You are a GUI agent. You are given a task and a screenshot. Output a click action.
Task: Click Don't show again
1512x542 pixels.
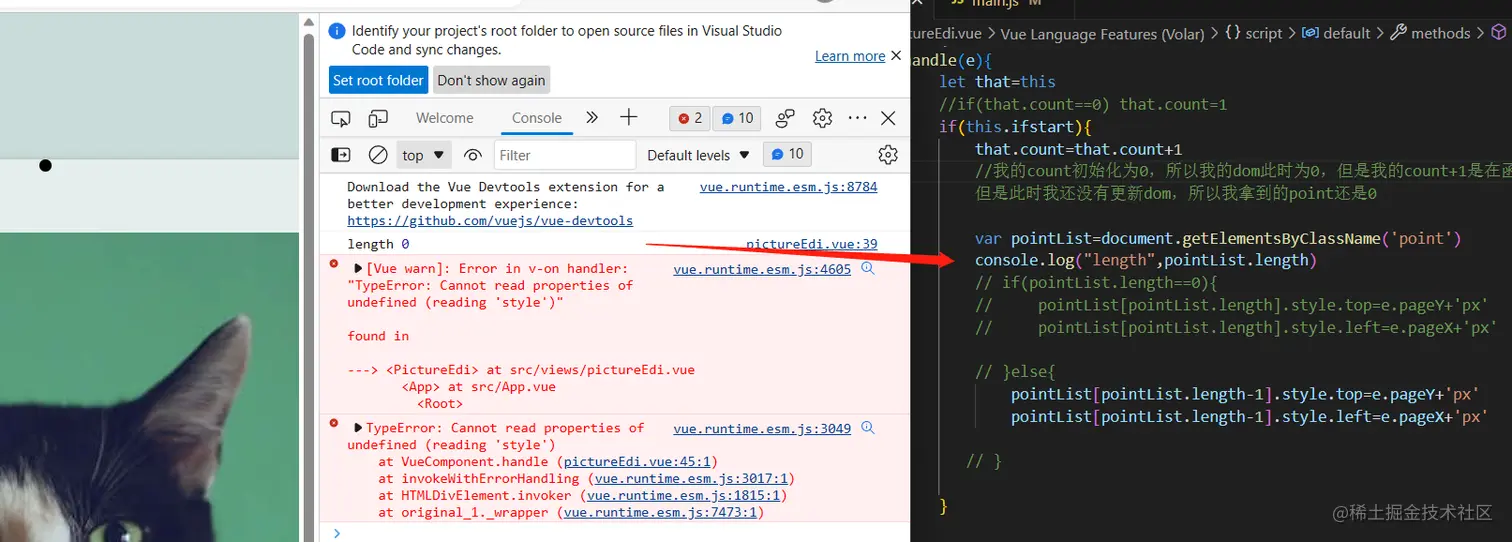491,80
